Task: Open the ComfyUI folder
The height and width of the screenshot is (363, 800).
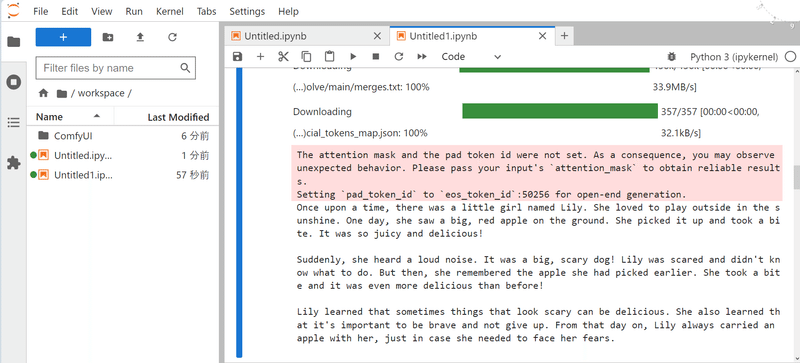Action: coord(73,136)
